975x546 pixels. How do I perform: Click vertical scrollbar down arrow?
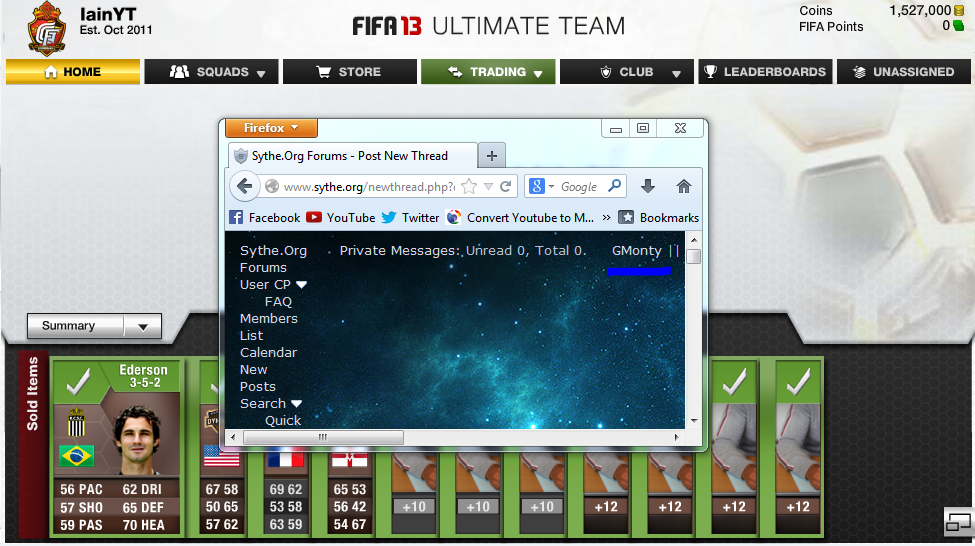click(694, 421)
